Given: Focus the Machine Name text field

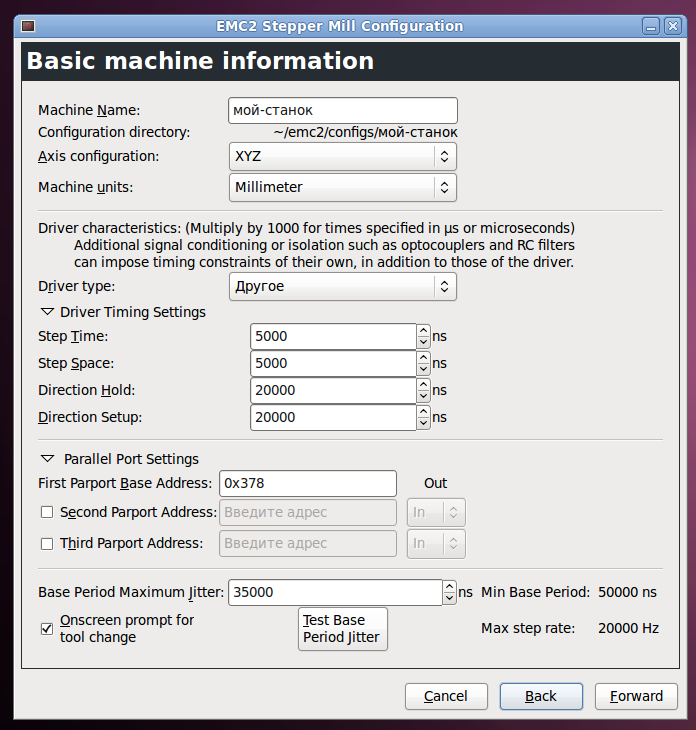Looking at the screenshot, I should [343, 110].
